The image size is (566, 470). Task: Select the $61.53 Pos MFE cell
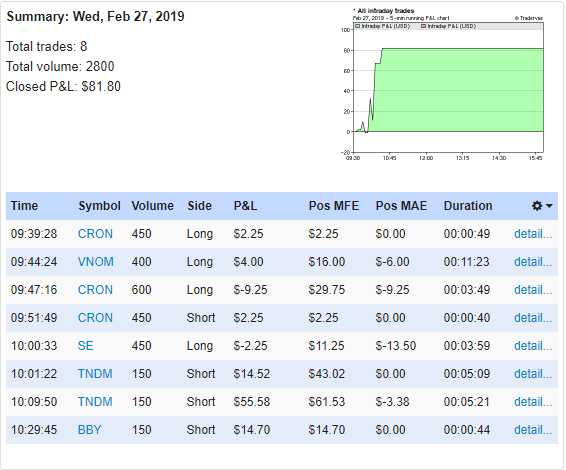(327, 402)
